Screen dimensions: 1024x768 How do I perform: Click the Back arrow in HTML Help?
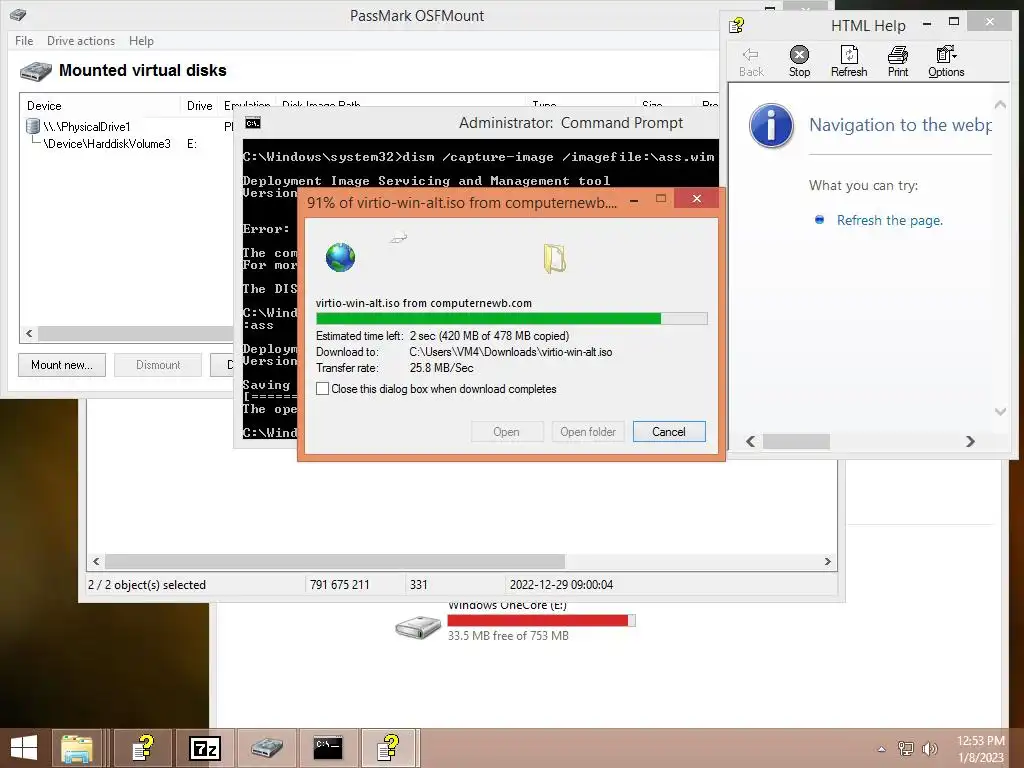(x=750, y=55)
